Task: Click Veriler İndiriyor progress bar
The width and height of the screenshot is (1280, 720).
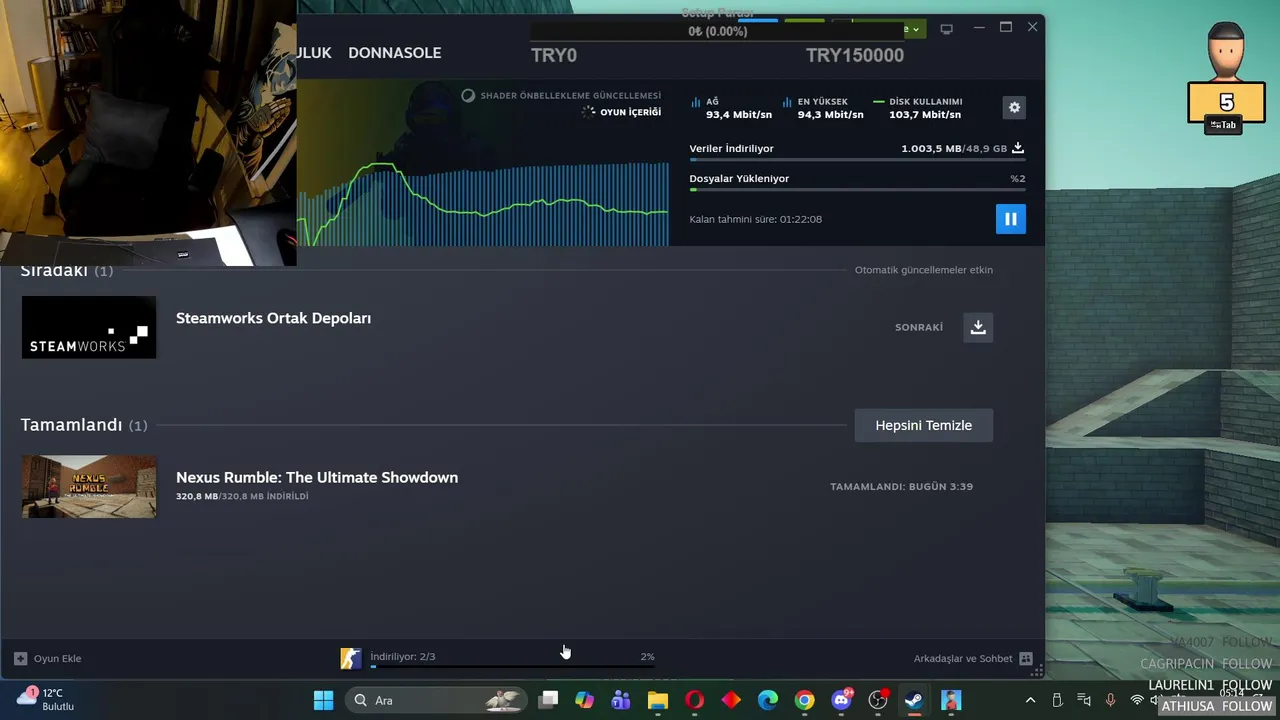Action: pyautogui.click(x=857, y=160)
